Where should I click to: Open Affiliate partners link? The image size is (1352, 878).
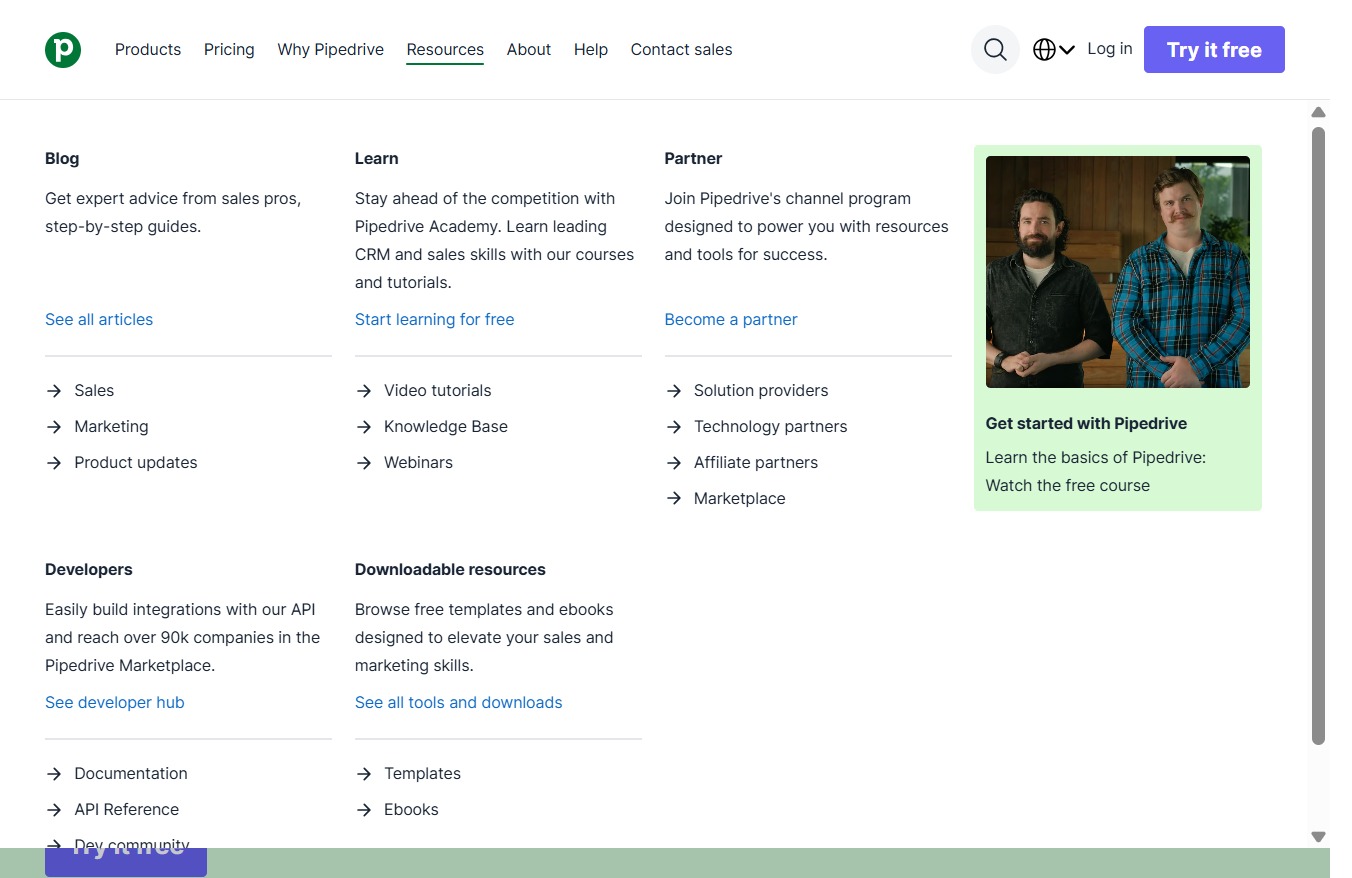(756, 463)
